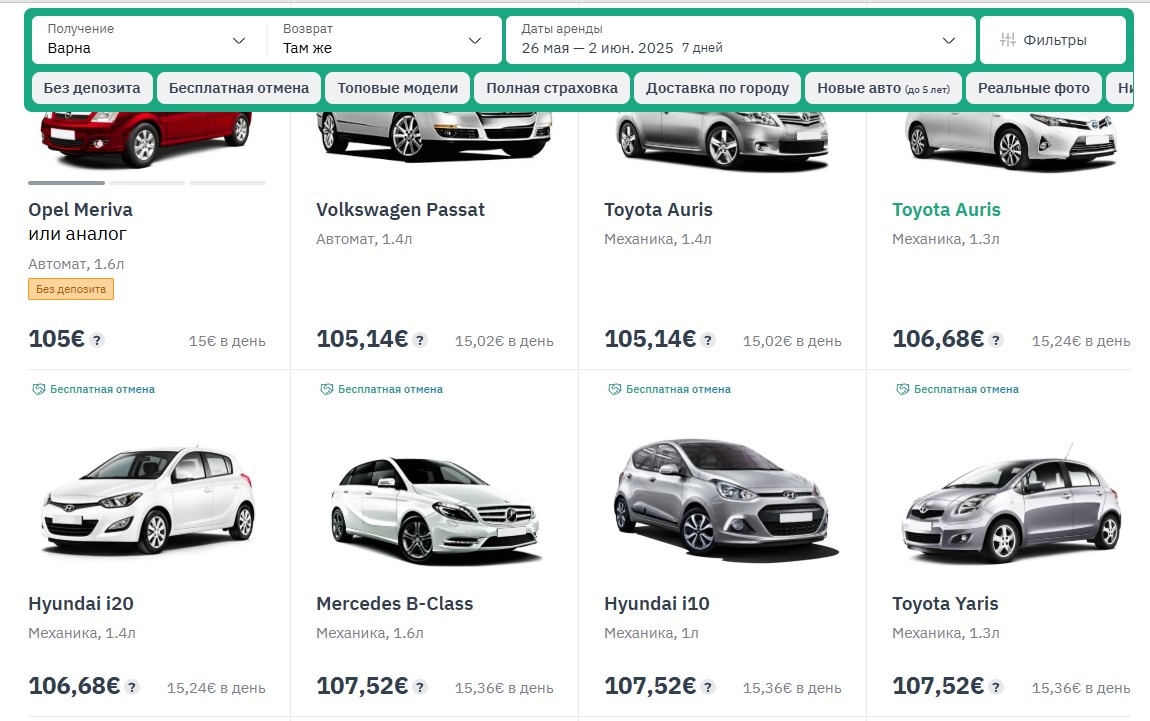Open price details help icon for Opel Meriva
The width and height of the screenshot is (1150, 721).
(x=96, y=339)
